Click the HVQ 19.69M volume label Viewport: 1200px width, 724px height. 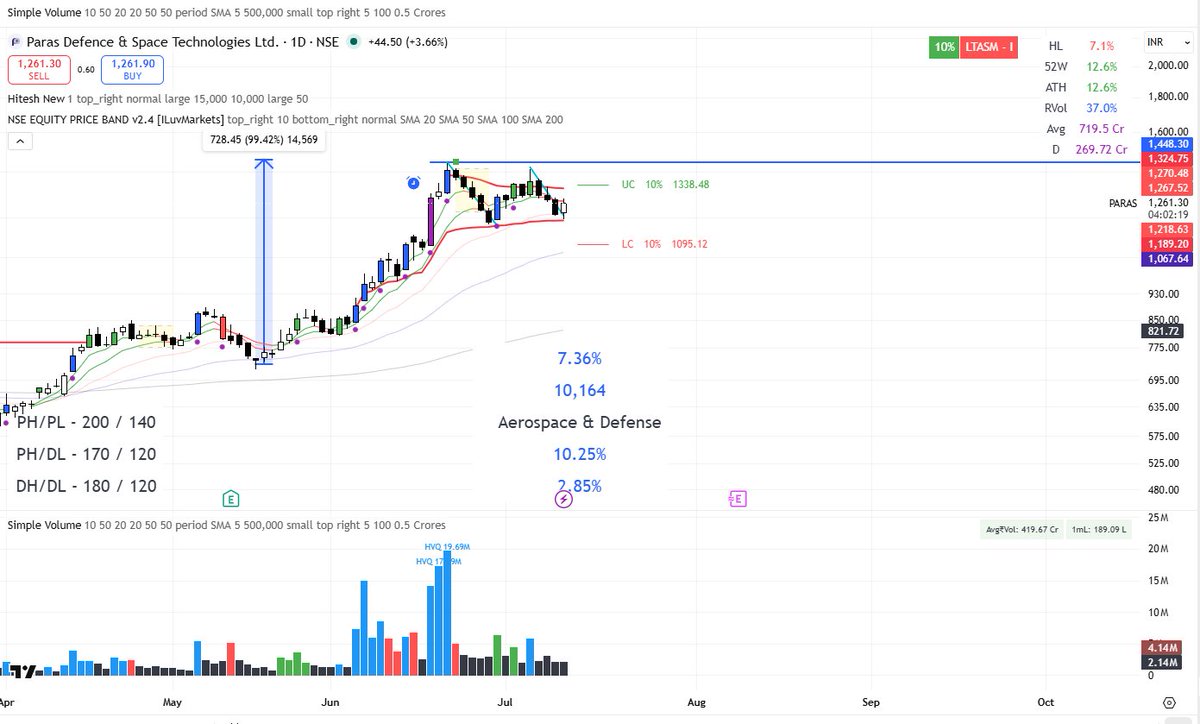tap(447, 546)
